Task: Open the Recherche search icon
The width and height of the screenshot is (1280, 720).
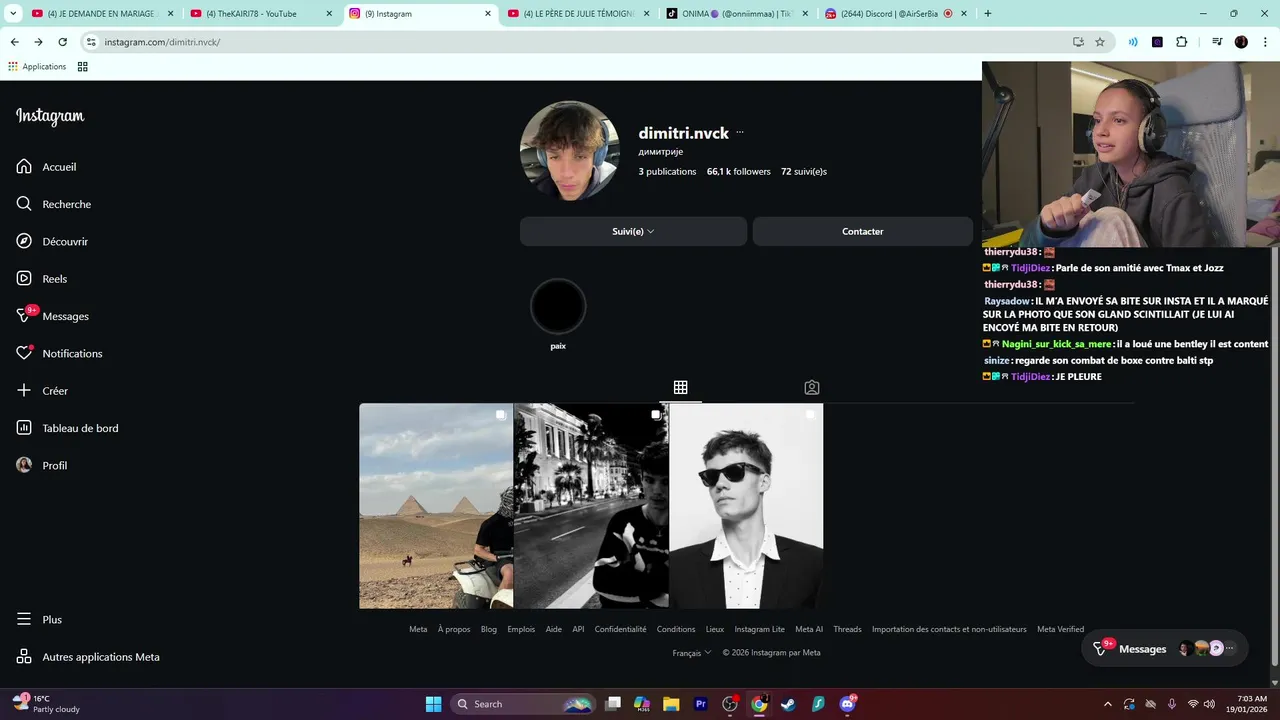Action: click(x=24, y=204)
